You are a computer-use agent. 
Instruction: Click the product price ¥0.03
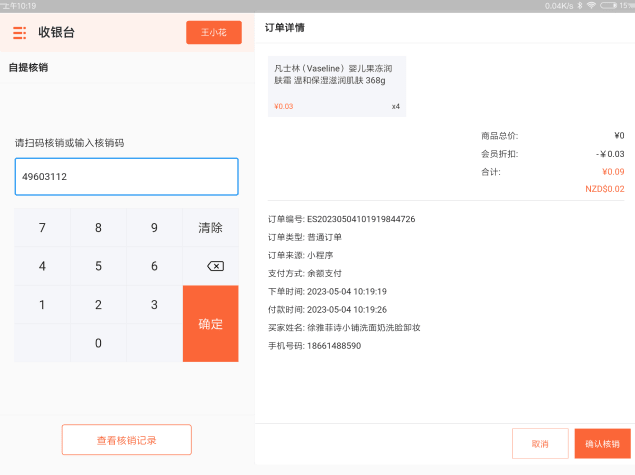[x=283, y=107]
